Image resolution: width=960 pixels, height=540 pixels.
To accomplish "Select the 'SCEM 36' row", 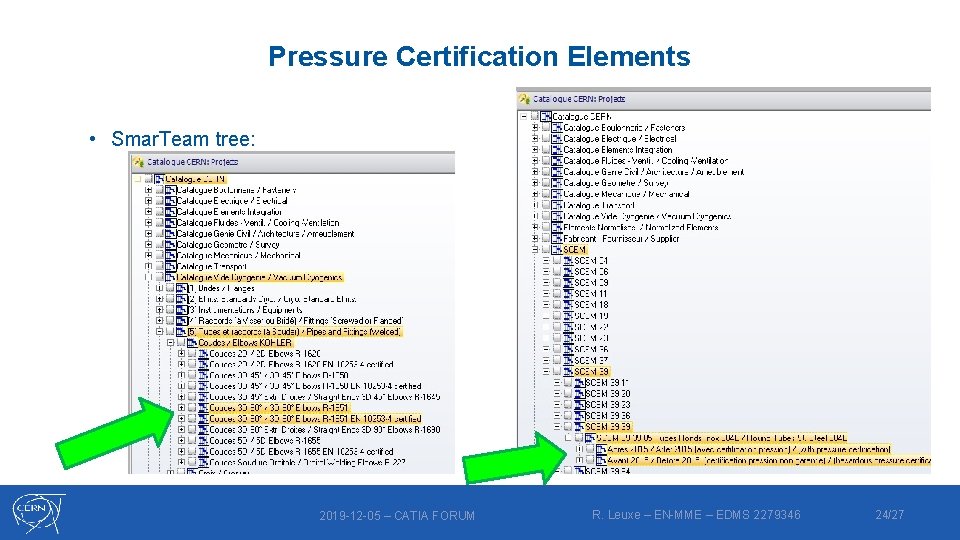I will click(591, 349).
